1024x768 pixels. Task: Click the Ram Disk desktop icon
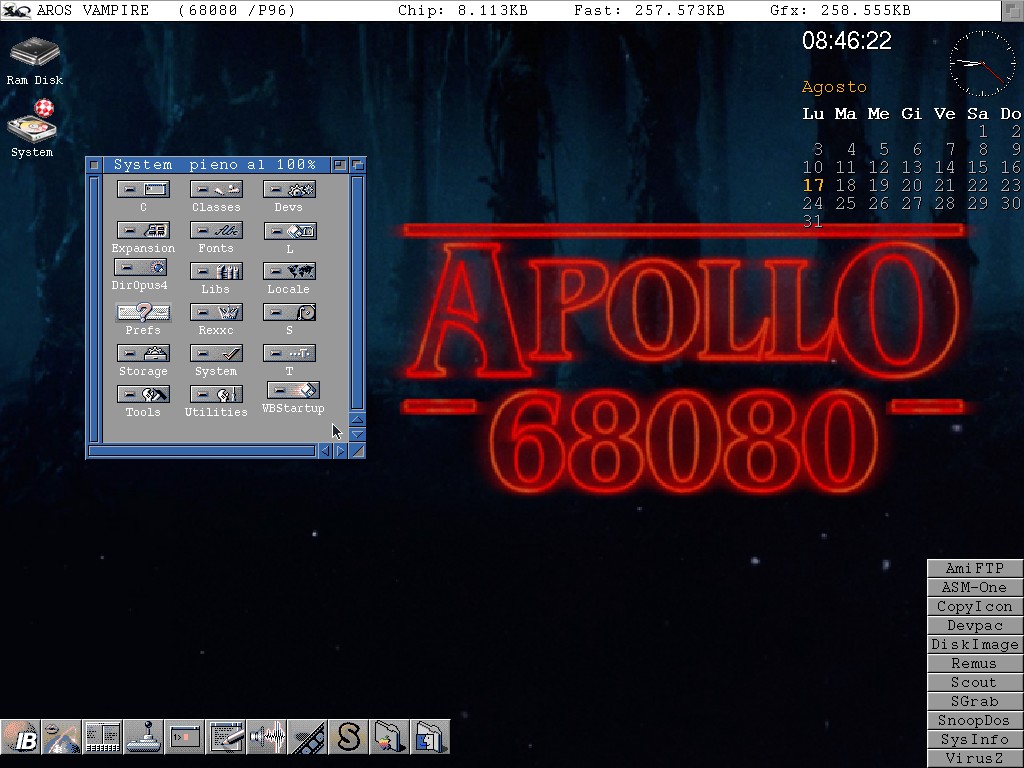(34, 54)
